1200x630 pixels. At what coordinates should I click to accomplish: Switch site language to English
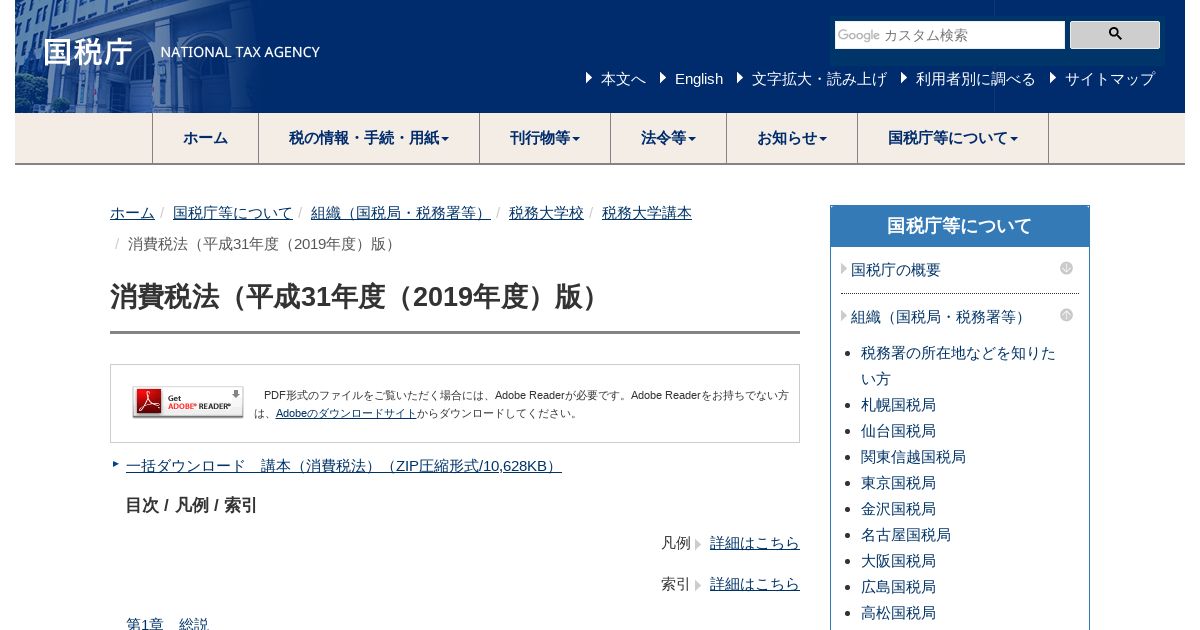pyautogui.click(x=699, y=79)
